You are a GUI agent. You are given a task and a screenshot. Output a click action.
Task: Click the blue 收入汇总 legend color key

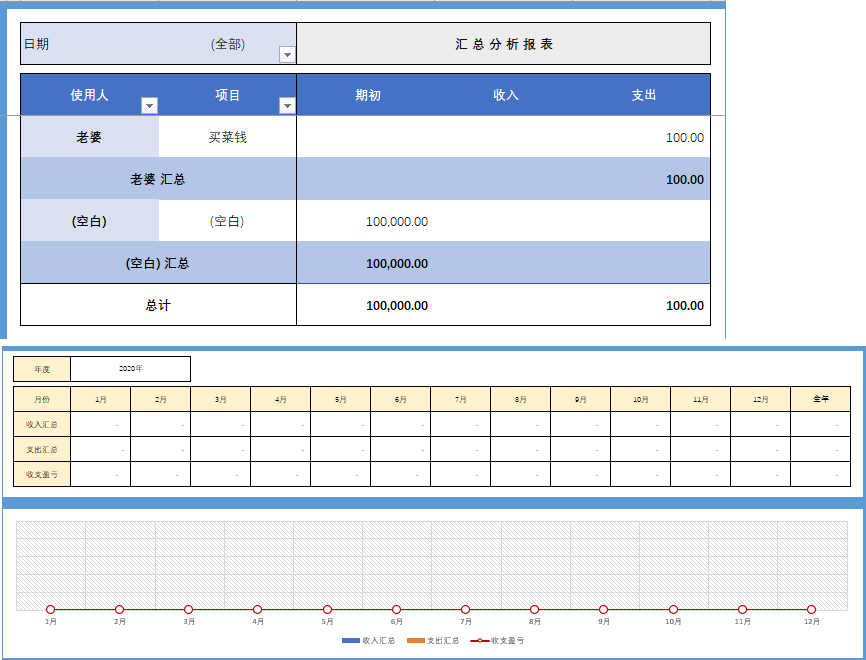(x=351, y=641)
